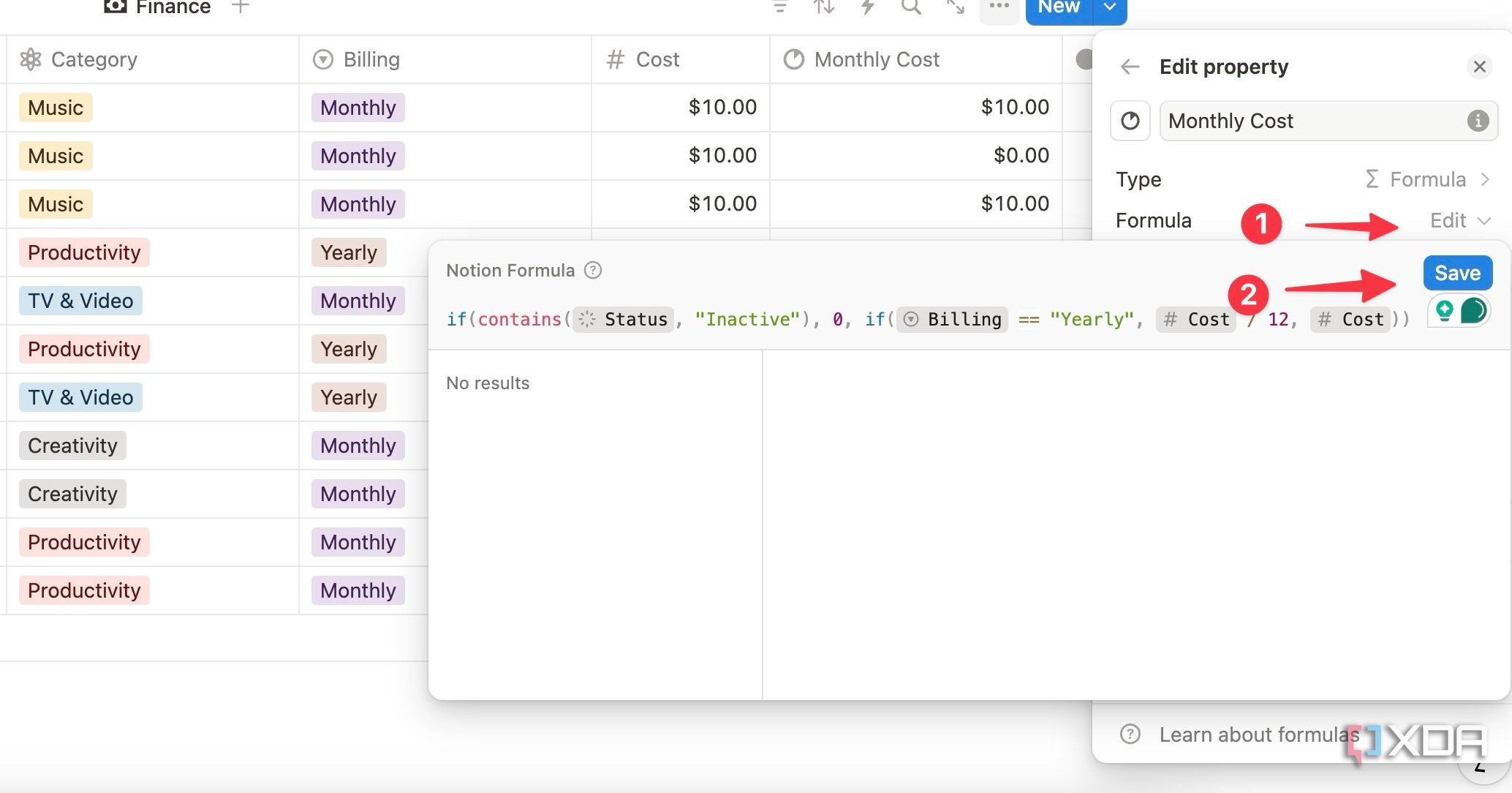
Task: Click the Monthly Cost property type icon
Action: click(1130, 121)
